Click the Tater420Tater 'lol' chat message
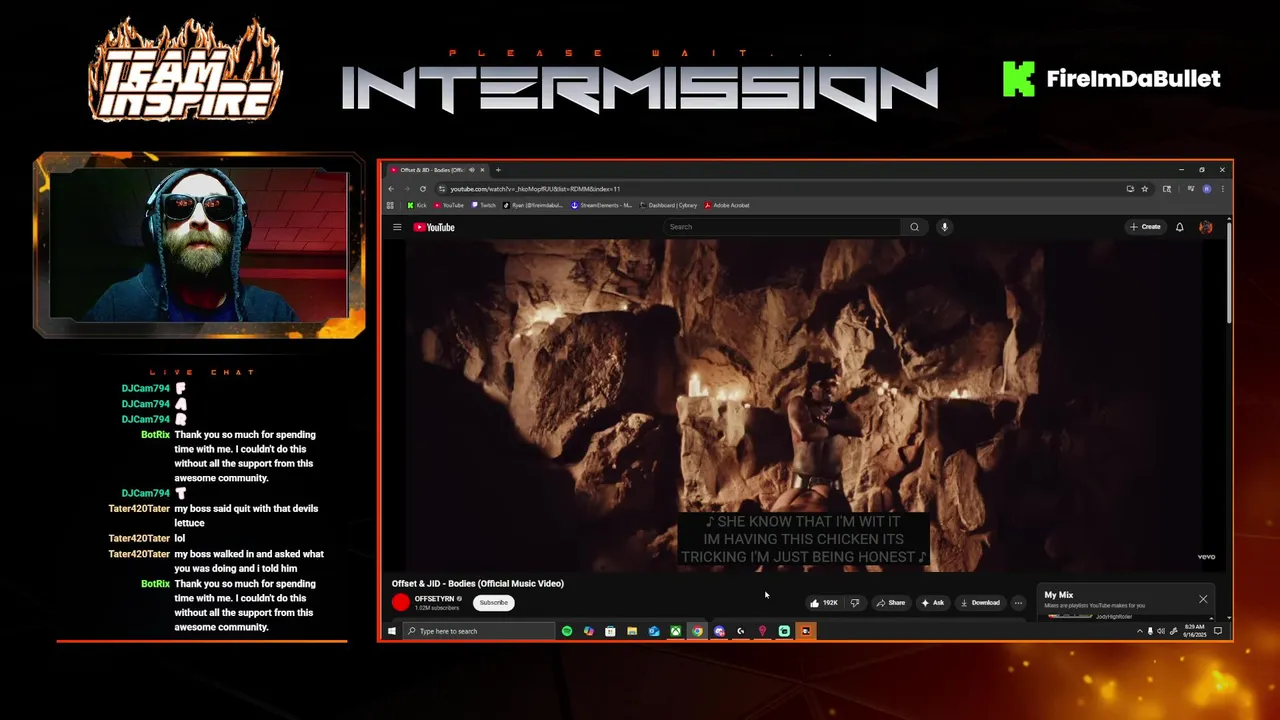 point(180,538)
